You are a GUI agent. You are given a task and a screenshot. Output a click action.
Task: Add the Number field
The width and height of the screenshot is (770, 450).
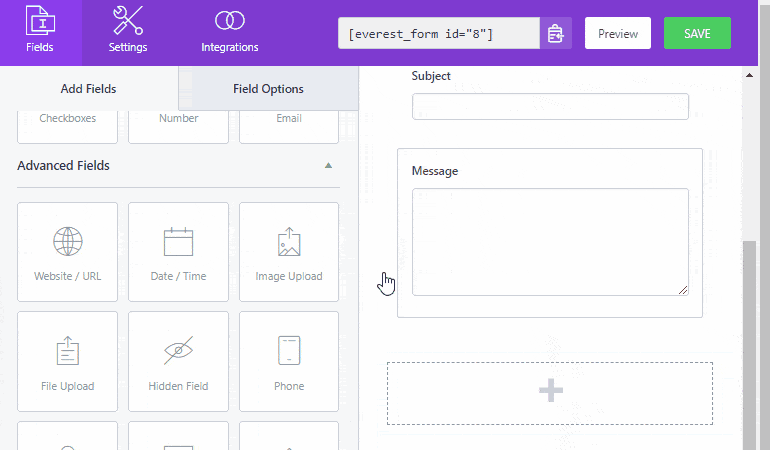pyautogui.click(x=178, y=127)
